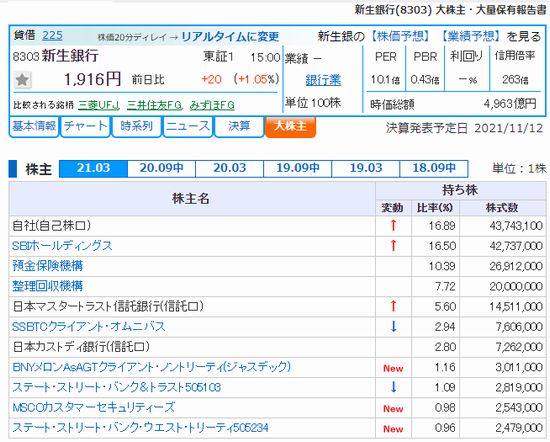
Task: Select the 20.09中 shareholder period tab
Action: [x=161, y=168]
